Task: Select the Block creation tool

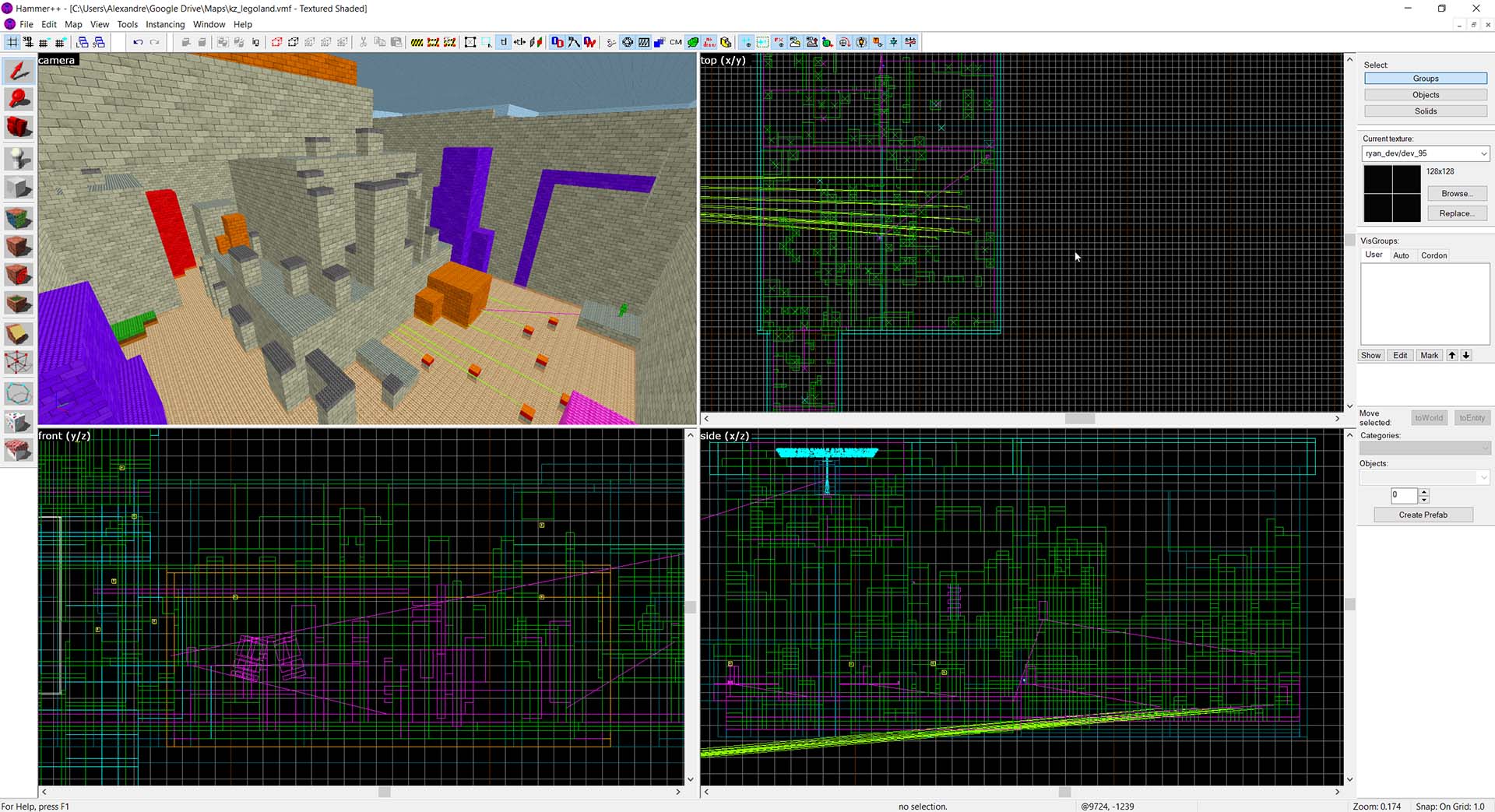Action: [18, 188]
